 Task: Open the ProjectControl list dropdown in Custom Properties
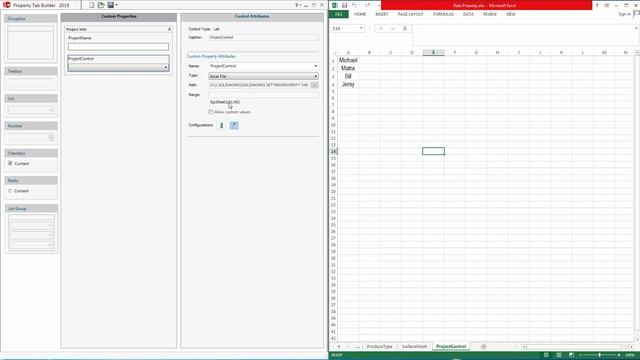pos(166,67)
